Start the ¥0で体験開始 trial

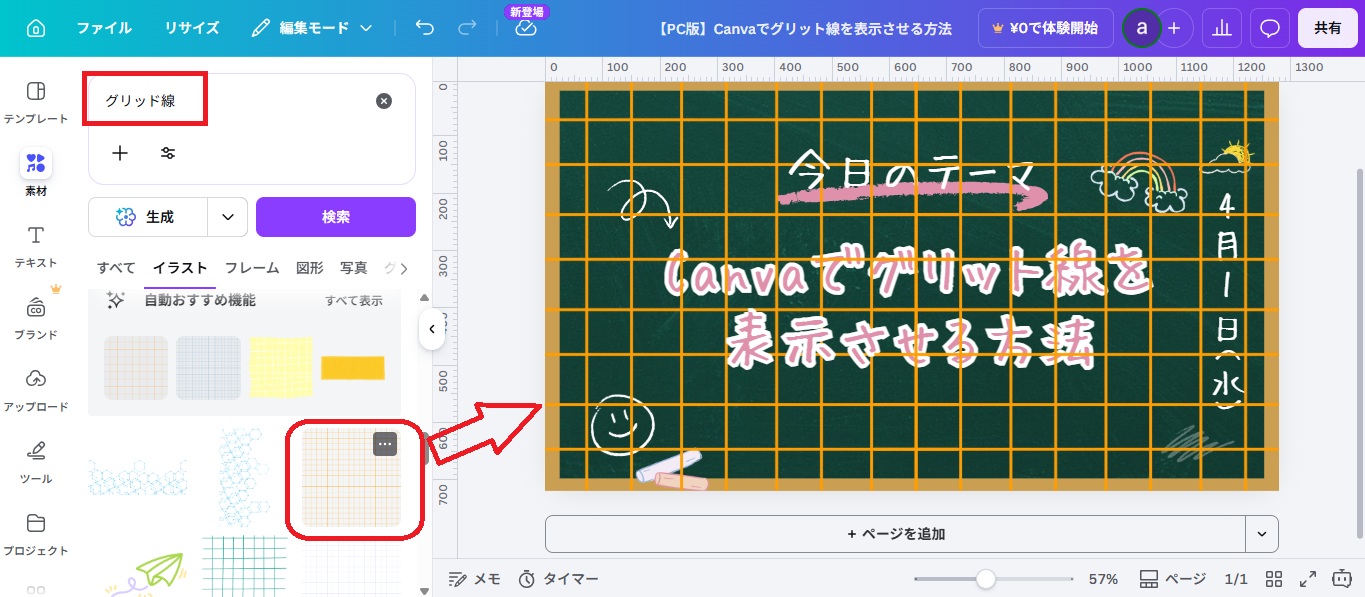[x=1045, y=28]
